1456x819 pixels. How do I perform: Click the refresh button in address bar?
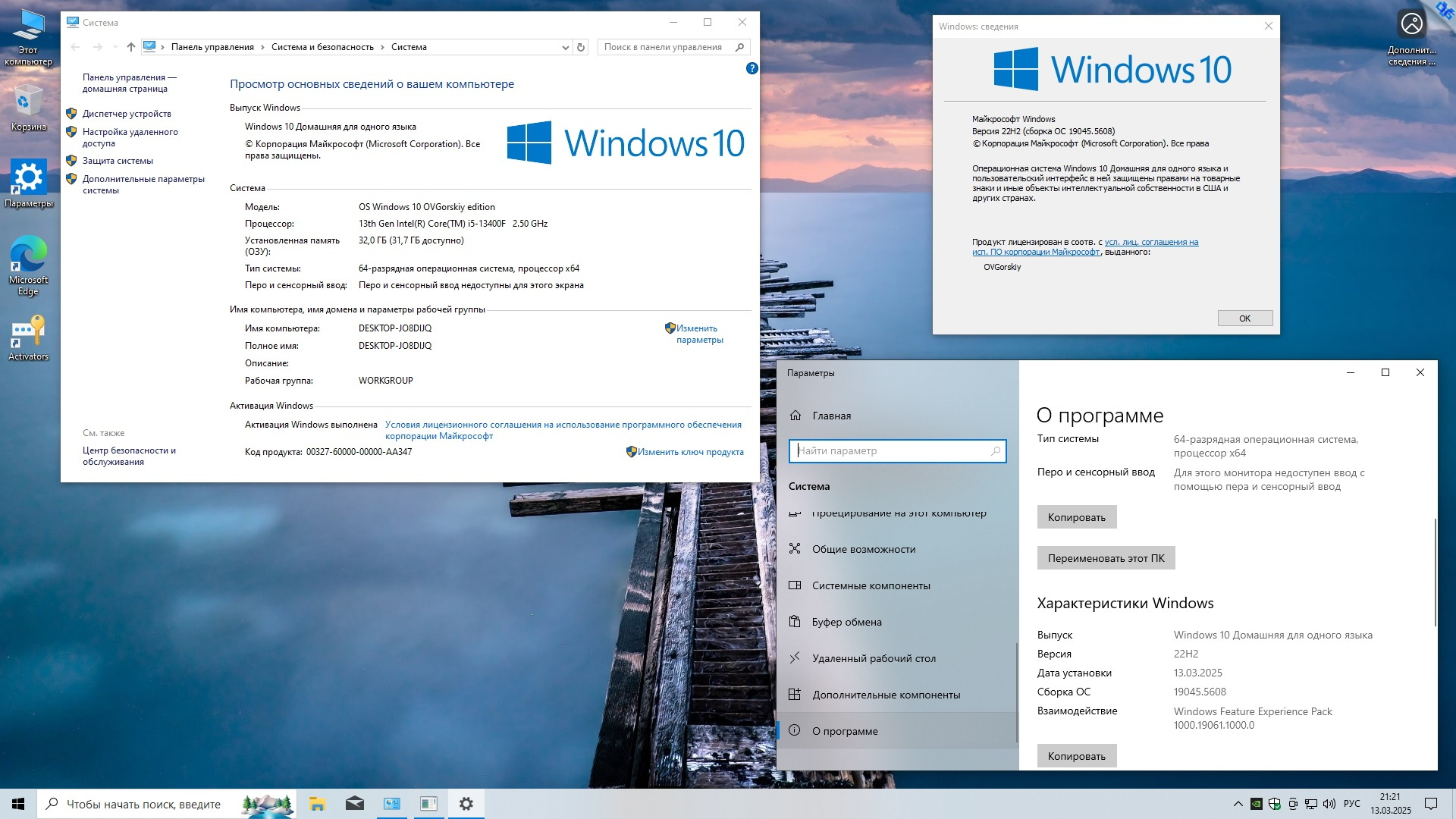pos(581,47)
